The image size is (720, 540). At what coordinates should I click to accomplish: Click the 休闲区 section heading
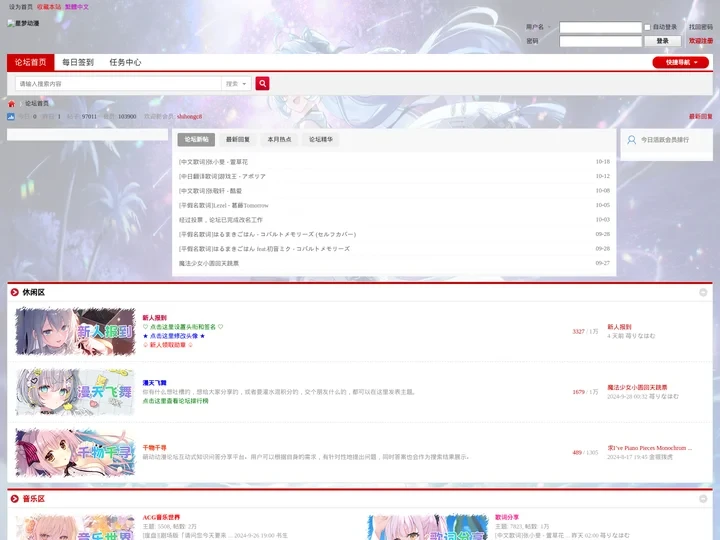(x=34, y=292)
